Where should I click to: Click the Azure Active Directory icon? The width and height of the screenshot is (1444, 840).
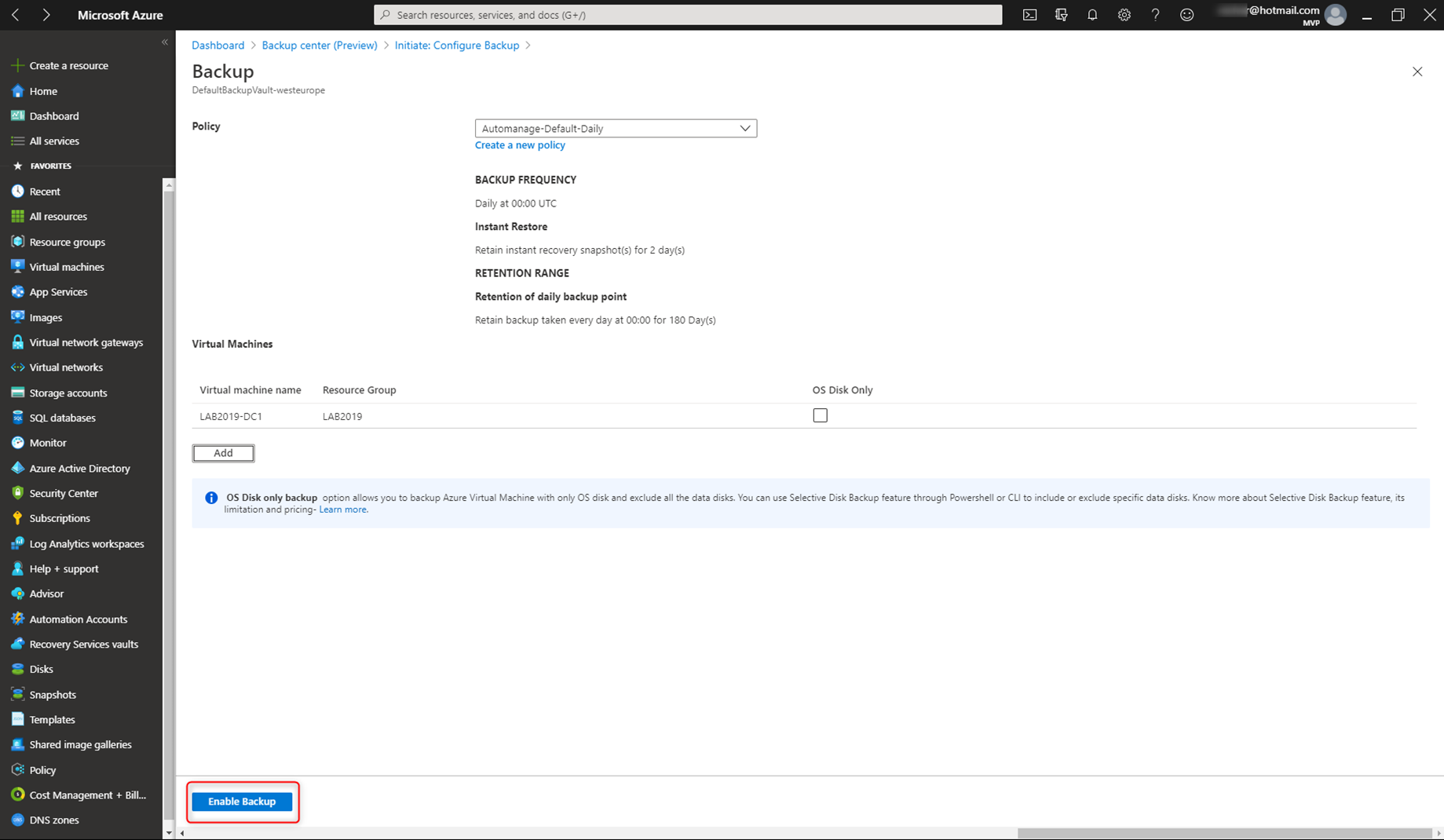(x=17, y=468)
